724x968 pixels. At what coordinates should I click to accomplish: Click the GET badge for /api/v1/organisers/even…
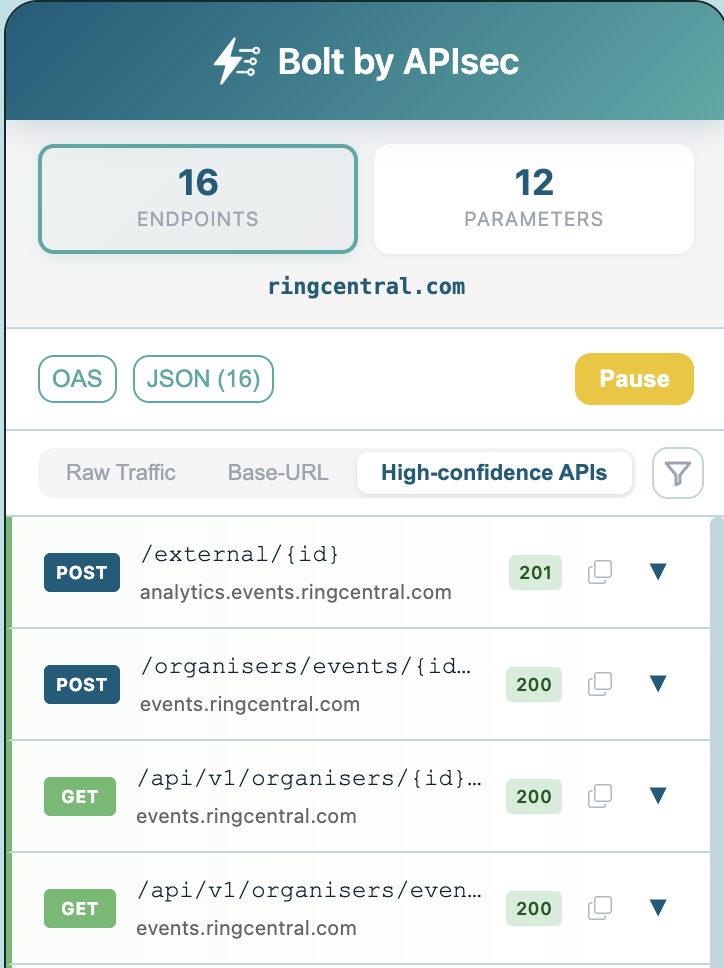80,908
